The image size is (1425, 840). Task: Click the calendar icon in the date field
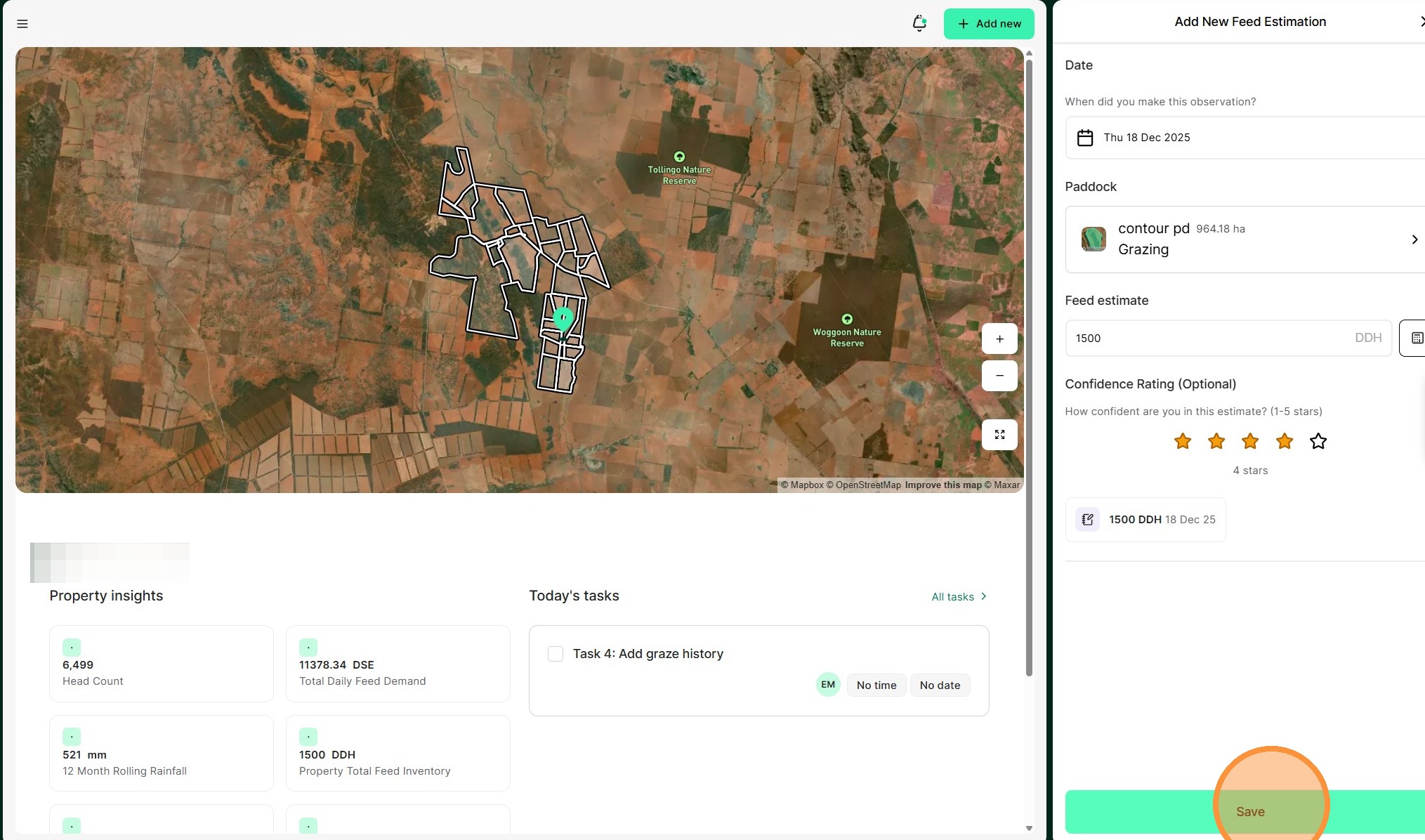tap(1085, 138)
